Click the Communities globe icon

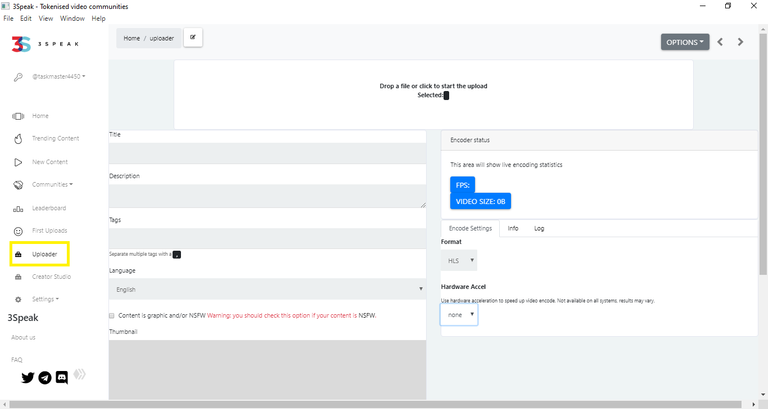pyautogui.click(x=18, y=185)
